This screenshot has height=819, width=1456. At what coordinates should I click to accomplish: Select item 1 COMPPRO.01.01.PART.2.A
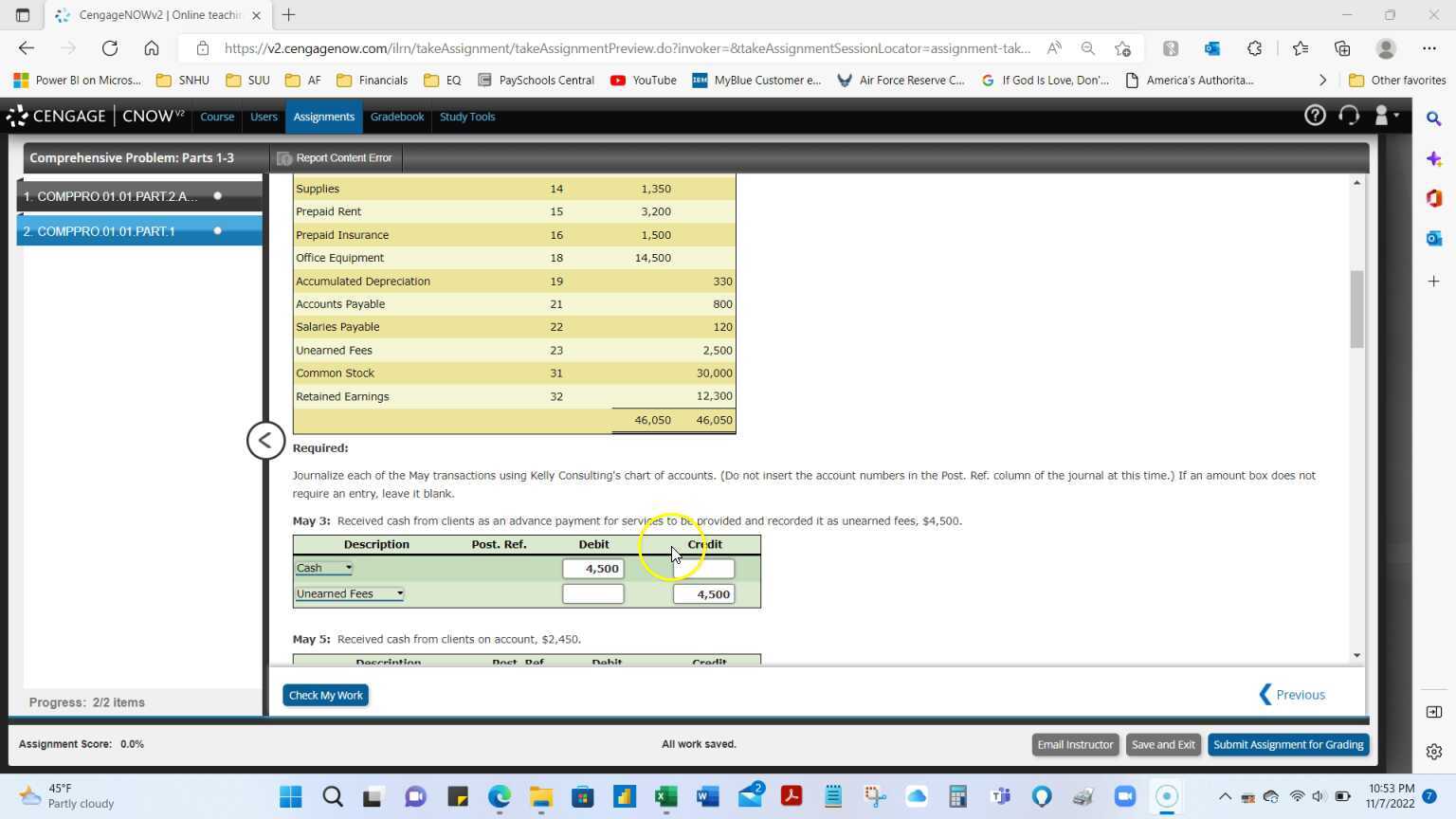pos(139,196)
